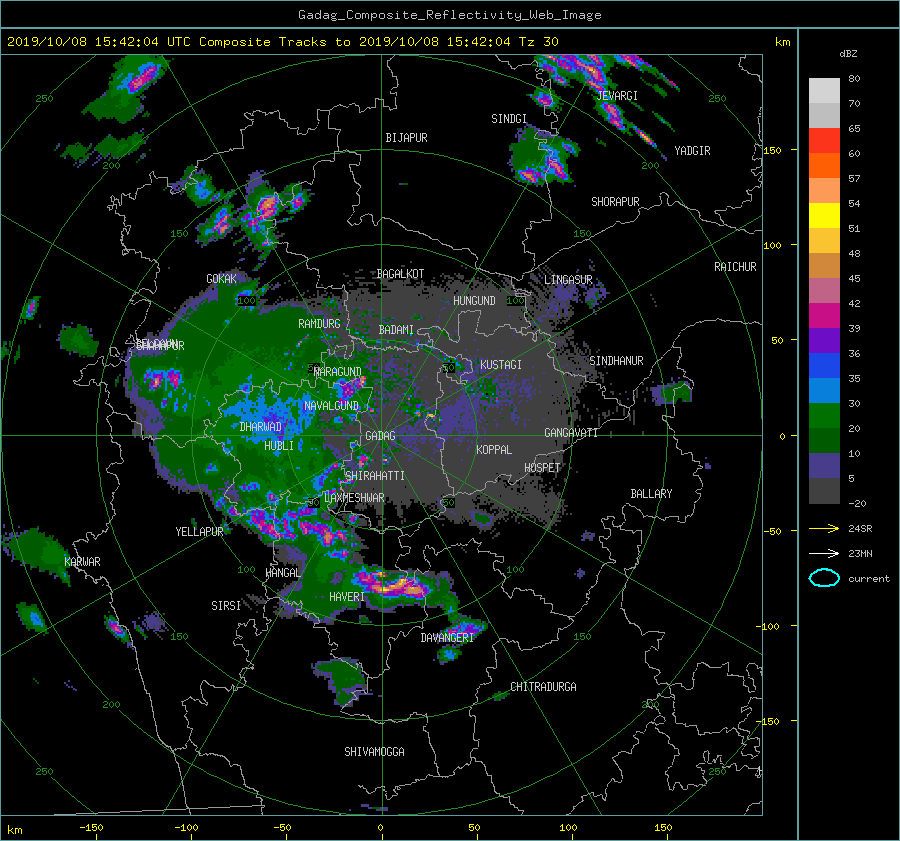The image size is (900, 841).
Task: Click the BALLARY city label
Action: click(651, 494)
